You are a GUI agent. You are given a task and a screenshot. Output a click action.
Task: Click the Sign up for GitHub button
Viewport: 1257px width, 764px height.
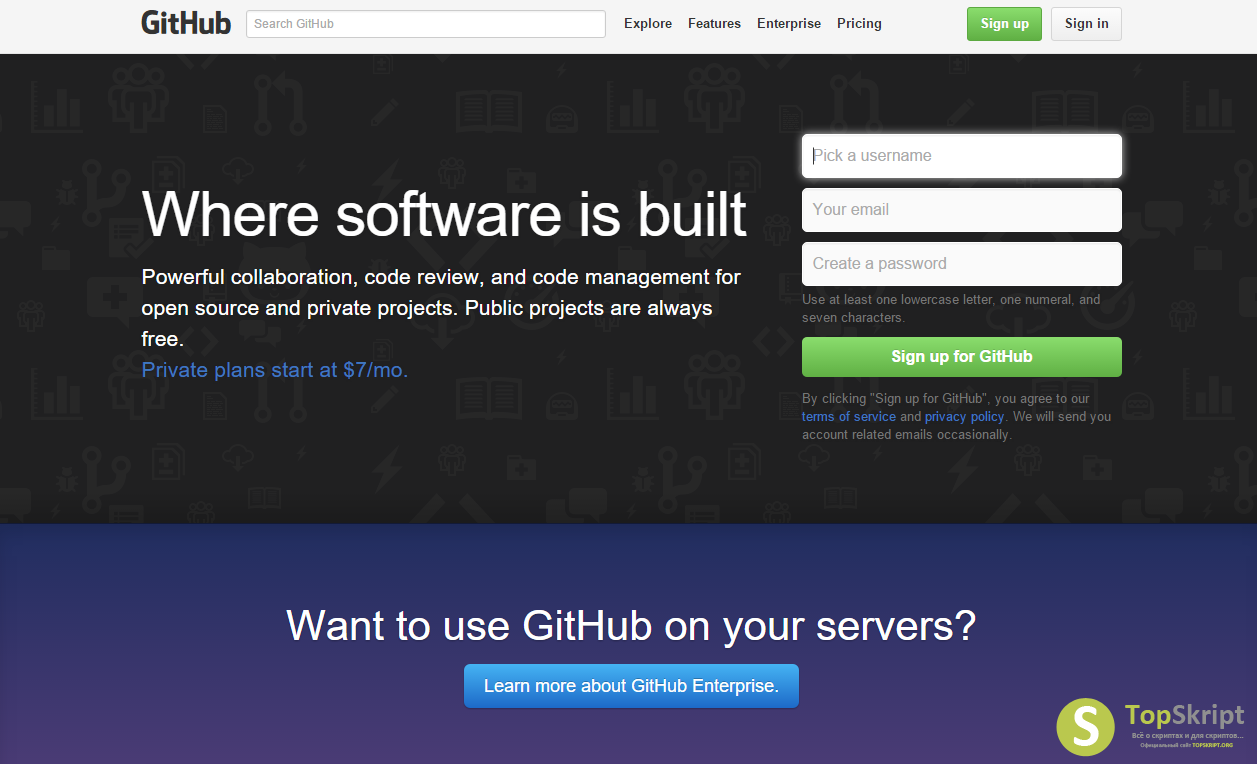tap(962, 357)
